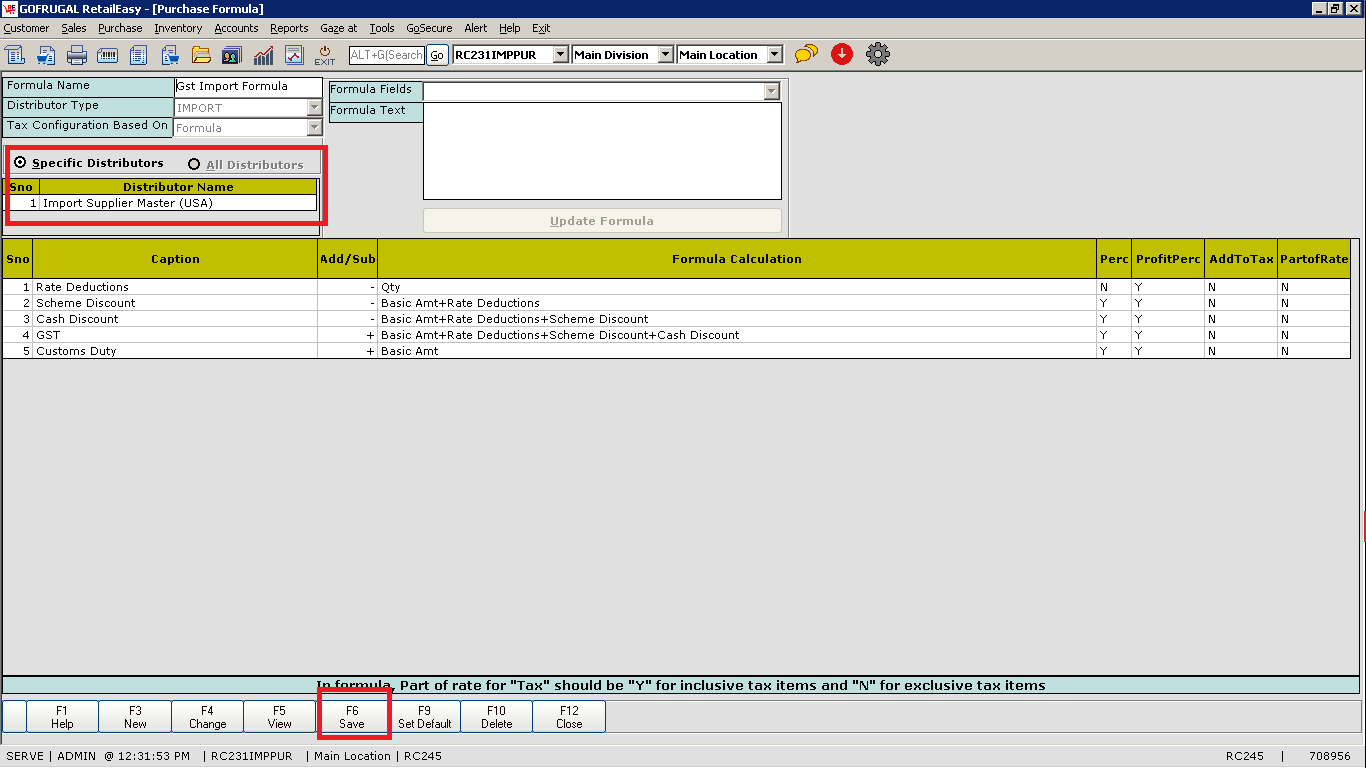Viewport: 1366px width, 768px height.
Task: Expand the Main Division dropdown
Action: coord(666,55)
